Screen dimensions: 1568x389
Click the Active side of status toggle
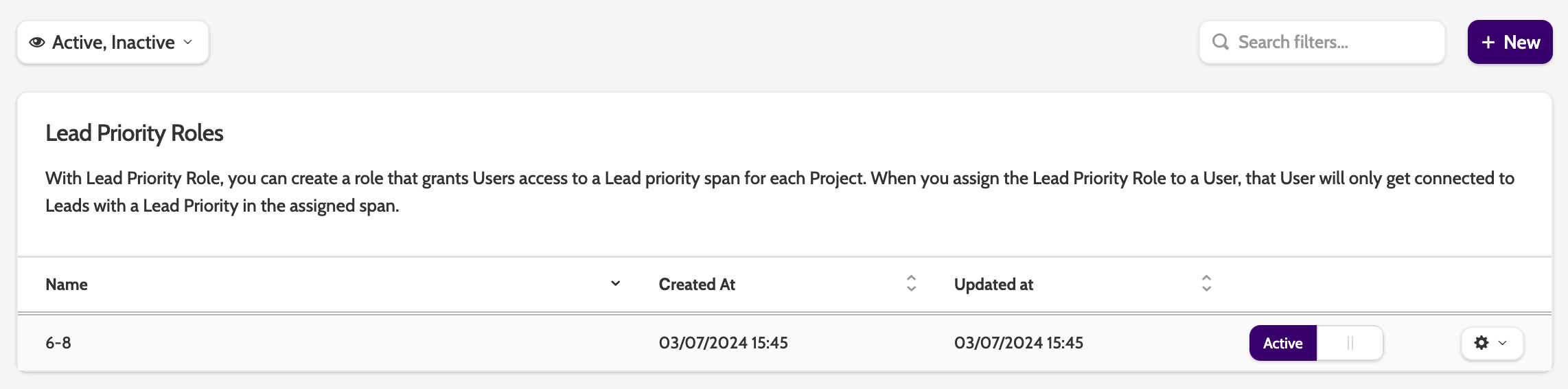coord(1282,343)
